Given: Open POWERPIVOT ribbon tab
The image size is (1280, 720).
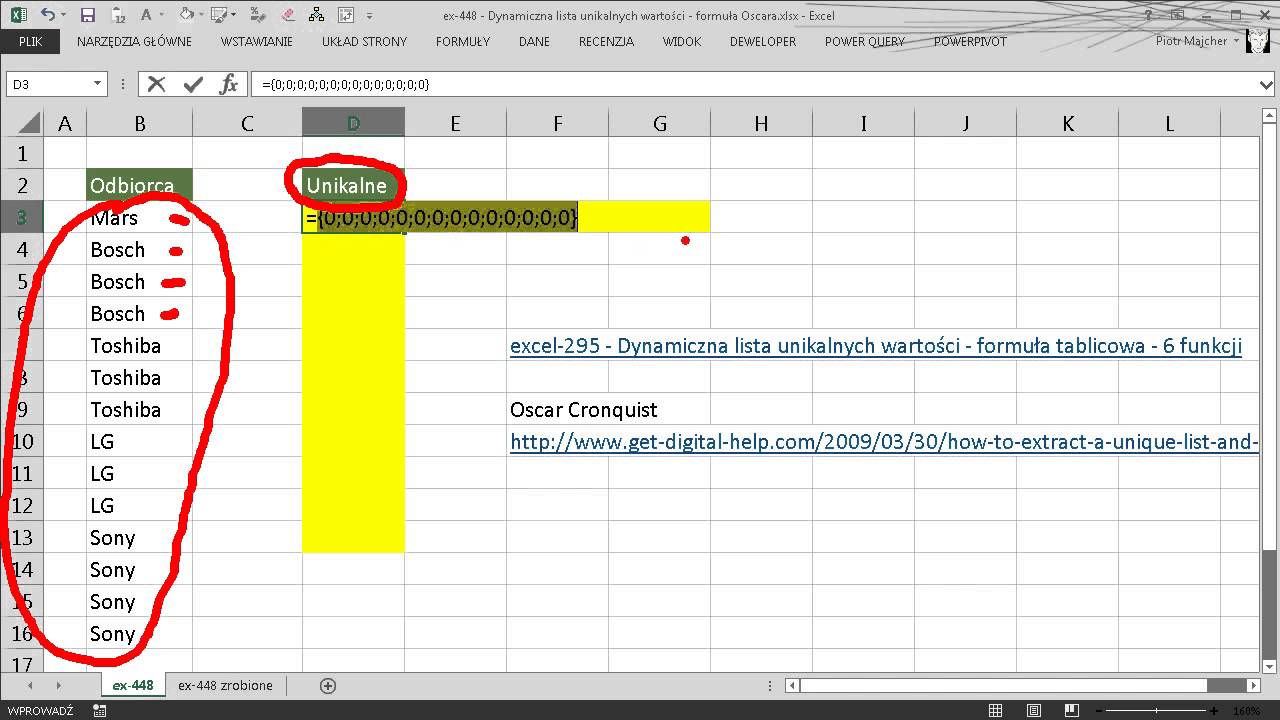Looking at the screenshot, I should coord(970,42).
